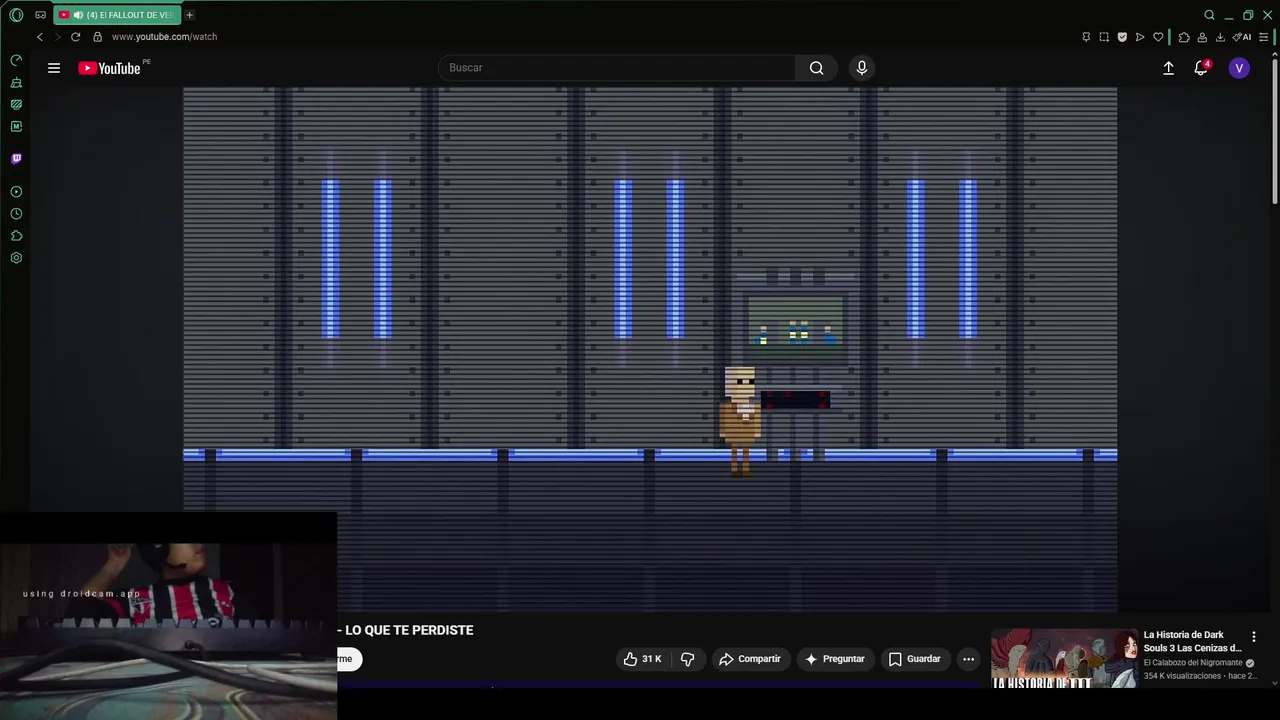Open the easy setup sliders icon
The height and width of the screenshot is (720, 1280).
point(1263,37)
